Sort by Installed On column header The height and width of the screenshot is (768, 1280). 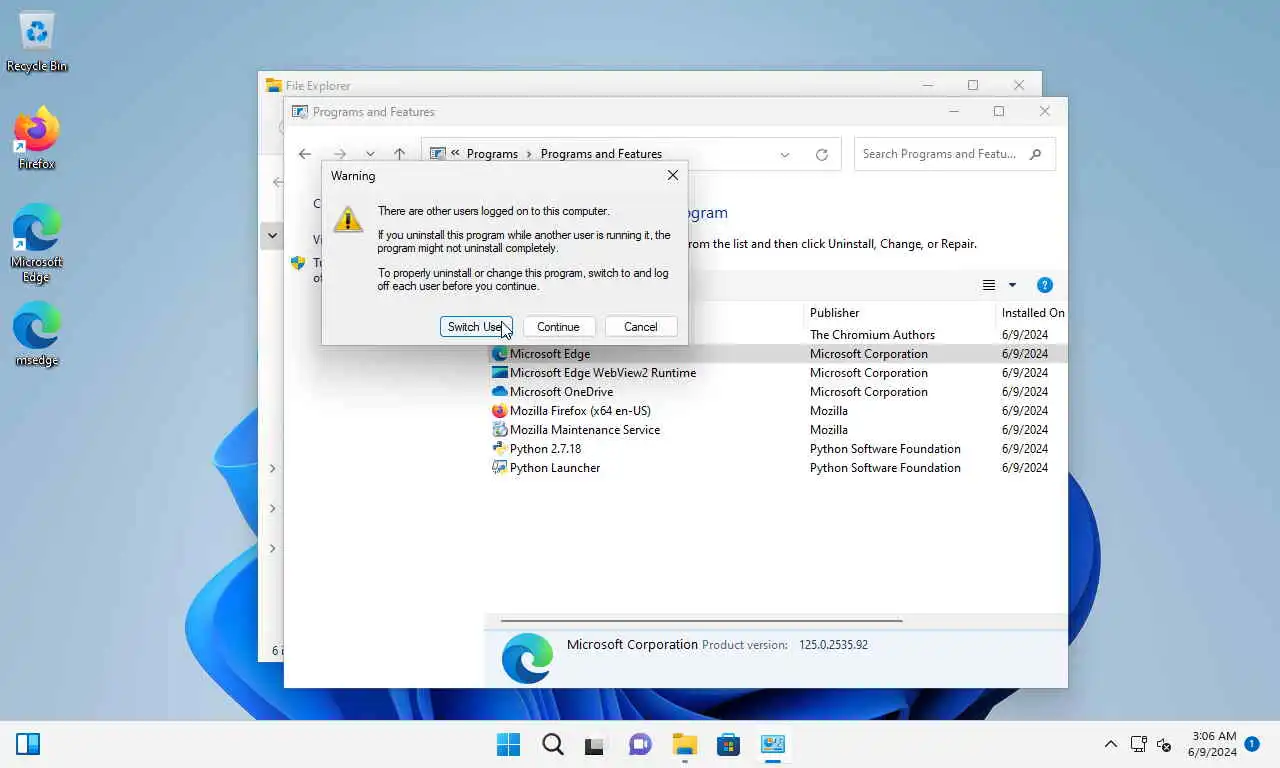1032,313
